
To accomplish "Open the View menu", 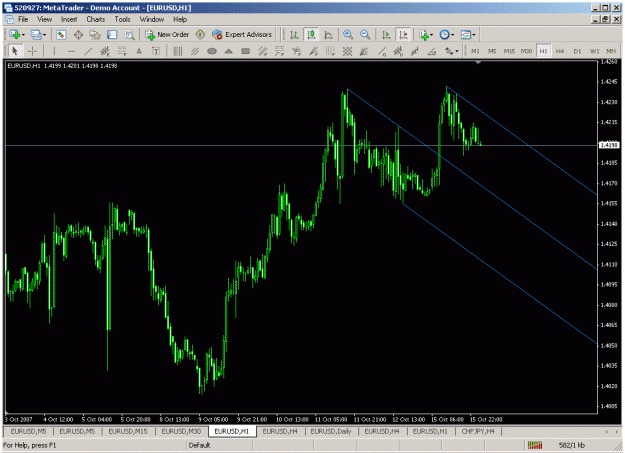I will pyautogui.click(x=45, y=19).
